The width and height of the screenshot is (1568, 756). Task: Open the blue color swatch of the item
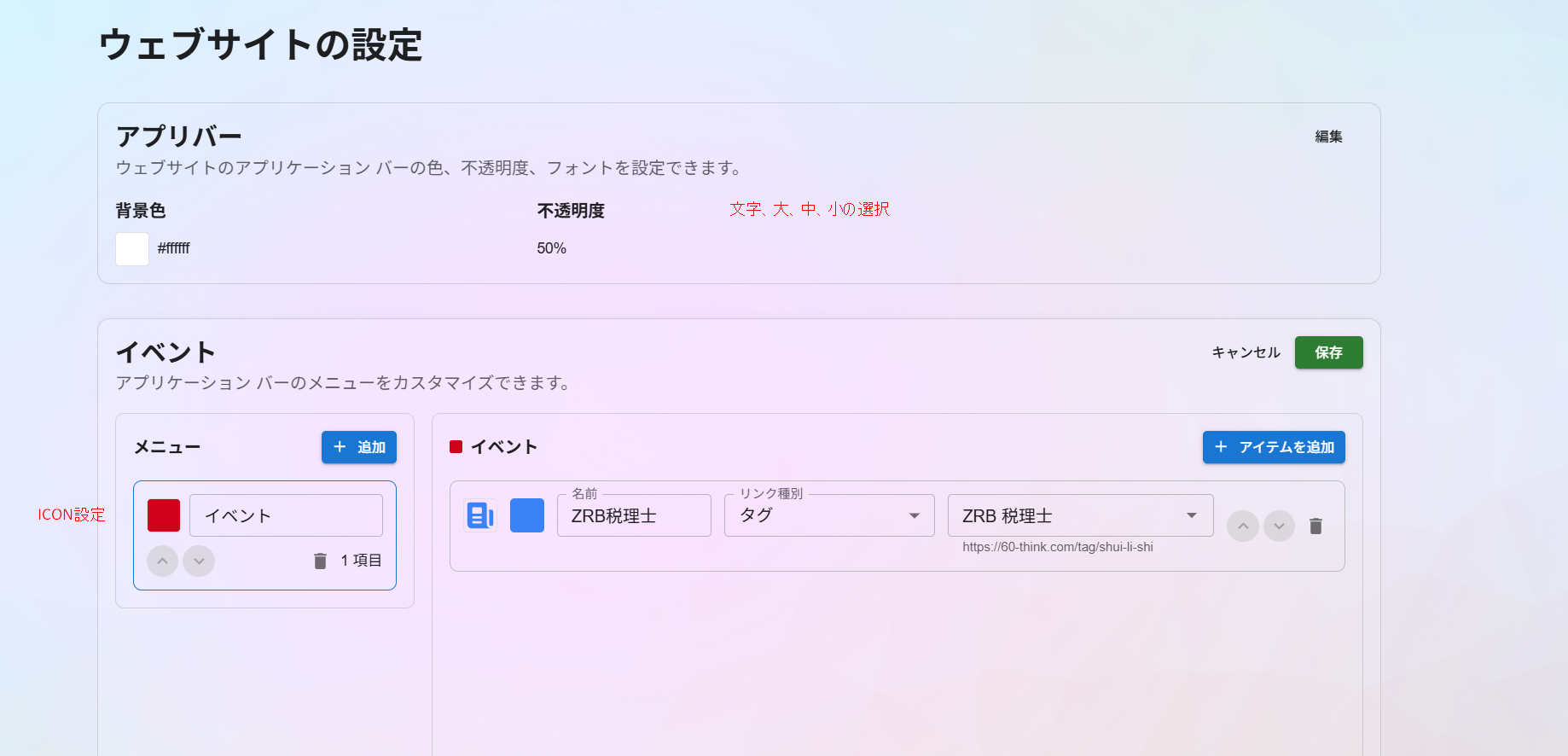pos(527,515)
